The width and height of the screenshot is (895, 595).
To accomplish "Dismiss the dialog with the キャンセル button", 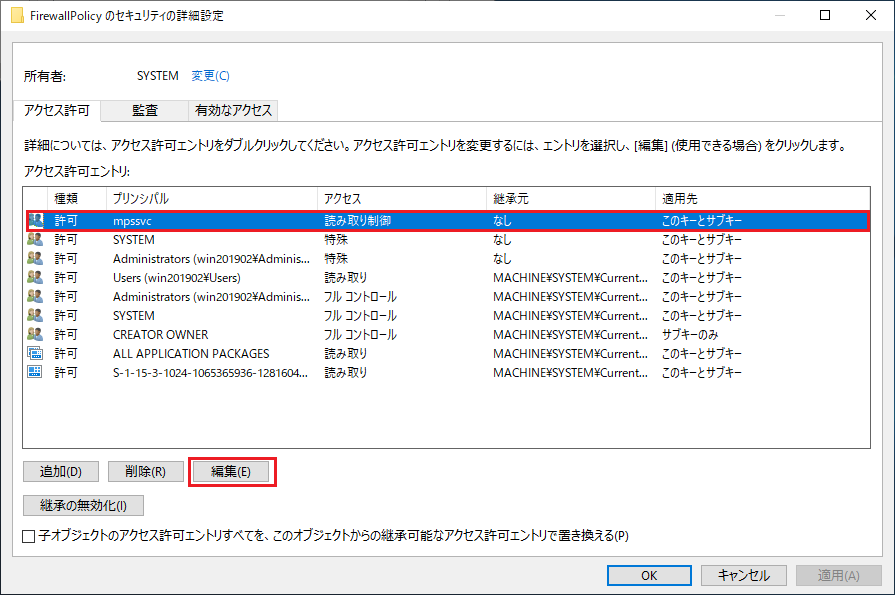I will [x=744, y=575].
